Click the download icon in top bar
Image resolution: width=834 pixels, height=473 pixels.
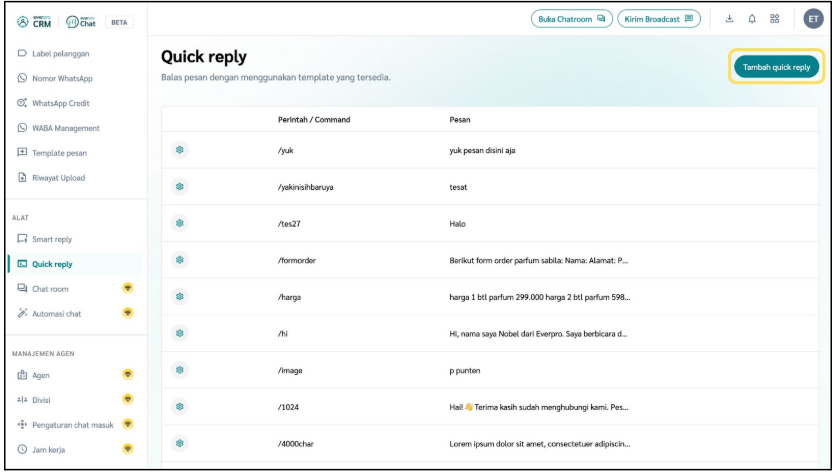pos(729,19)
